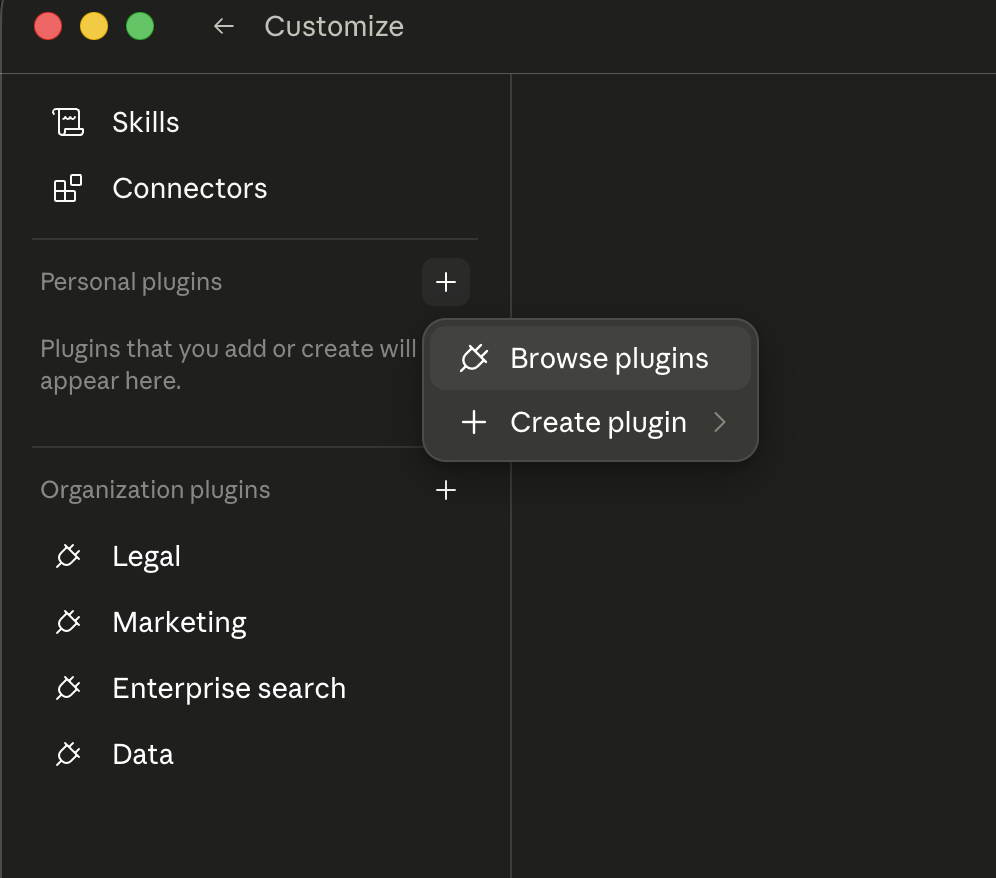Expand the Create plugin submenu chevron

point(720,422)
